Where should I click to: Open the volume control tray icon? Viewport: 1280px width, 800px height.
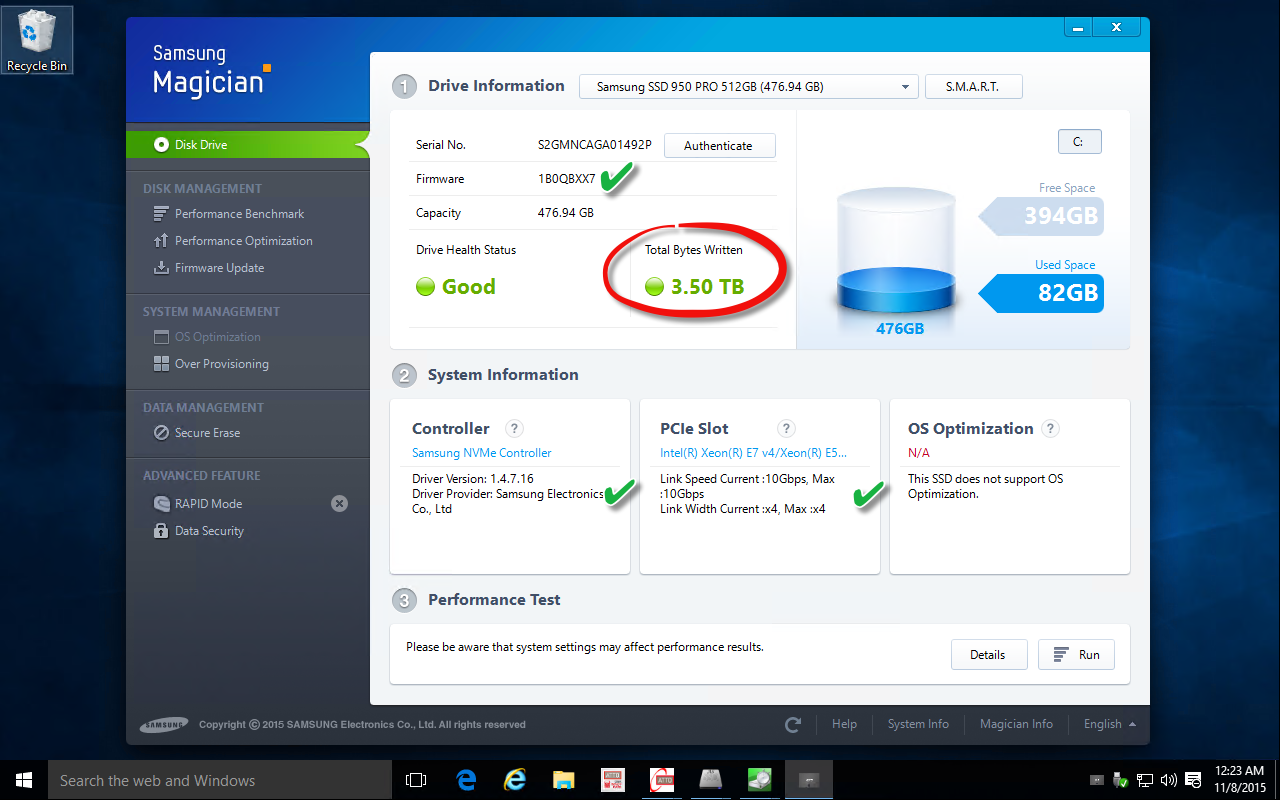(x=1169, y=780)
